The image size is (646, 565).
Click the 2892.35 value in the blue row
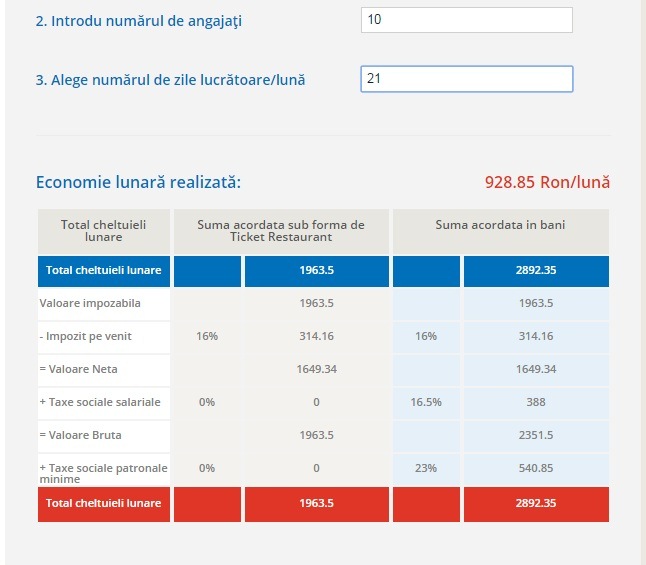coord(537,271)
